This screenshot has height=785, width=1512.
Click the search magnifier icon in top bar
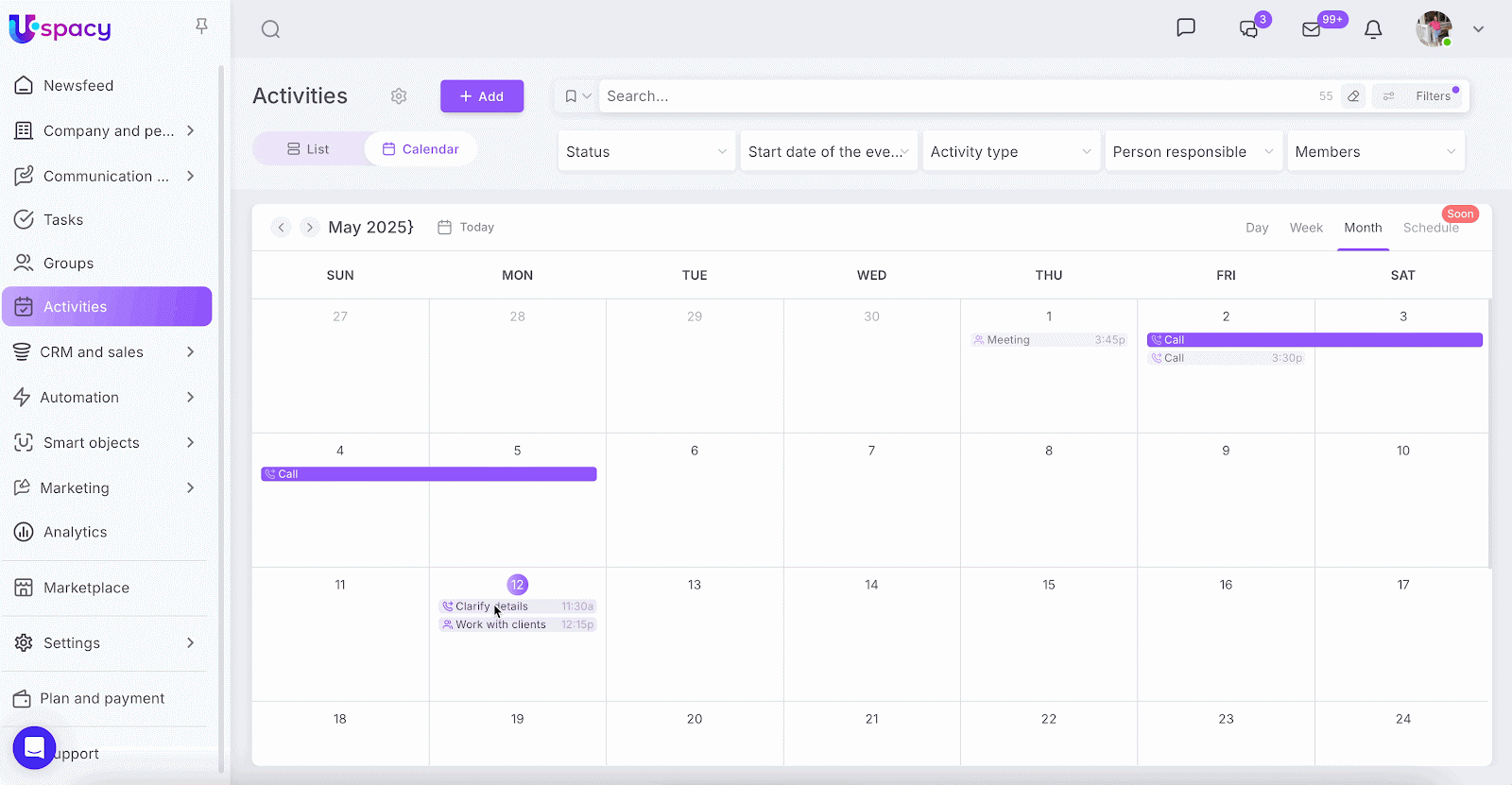point(270,29)
